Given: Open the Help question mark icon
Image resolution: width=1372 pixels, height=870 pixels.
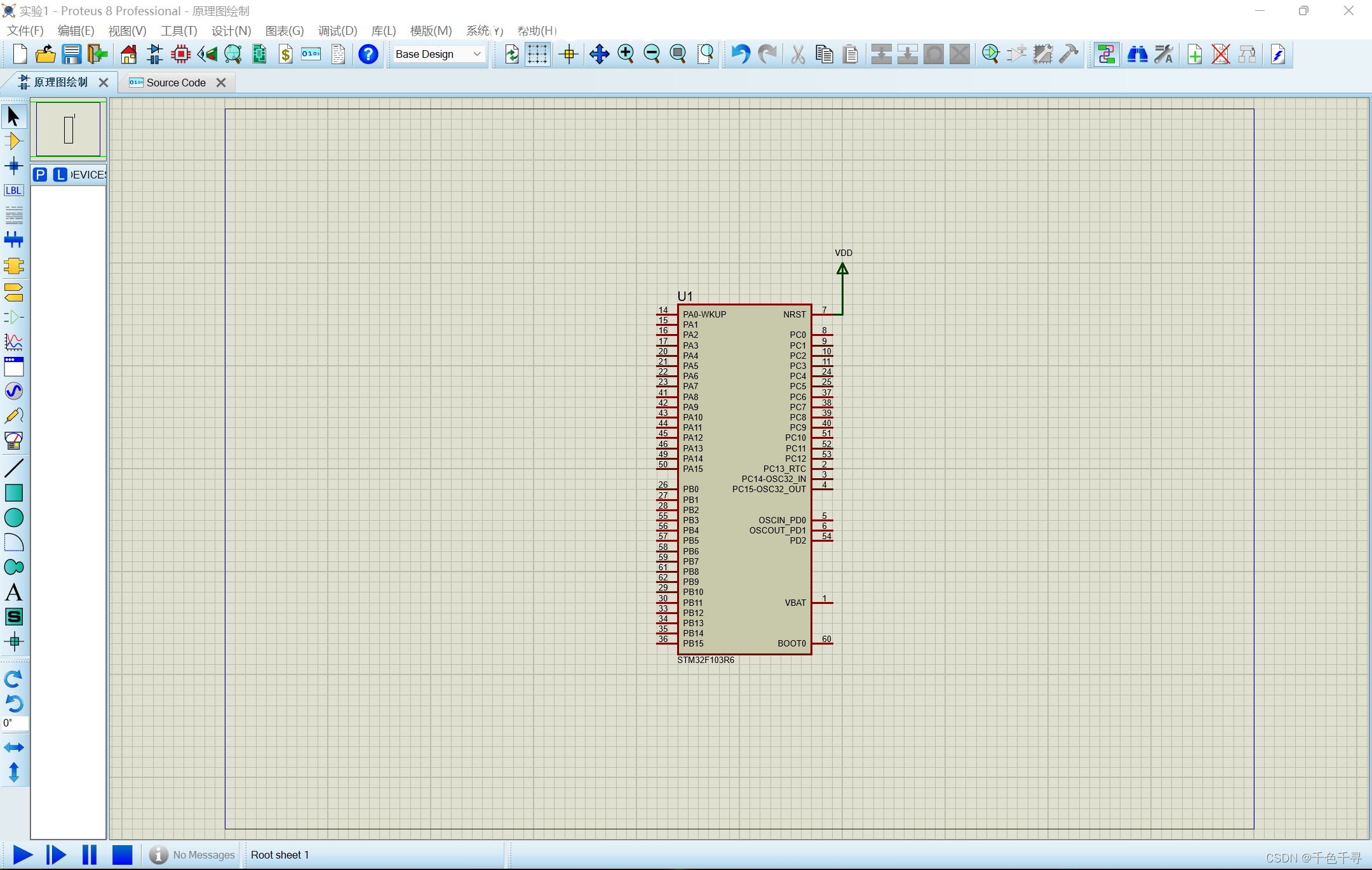Looking at the screenshot, I should 368,54.
